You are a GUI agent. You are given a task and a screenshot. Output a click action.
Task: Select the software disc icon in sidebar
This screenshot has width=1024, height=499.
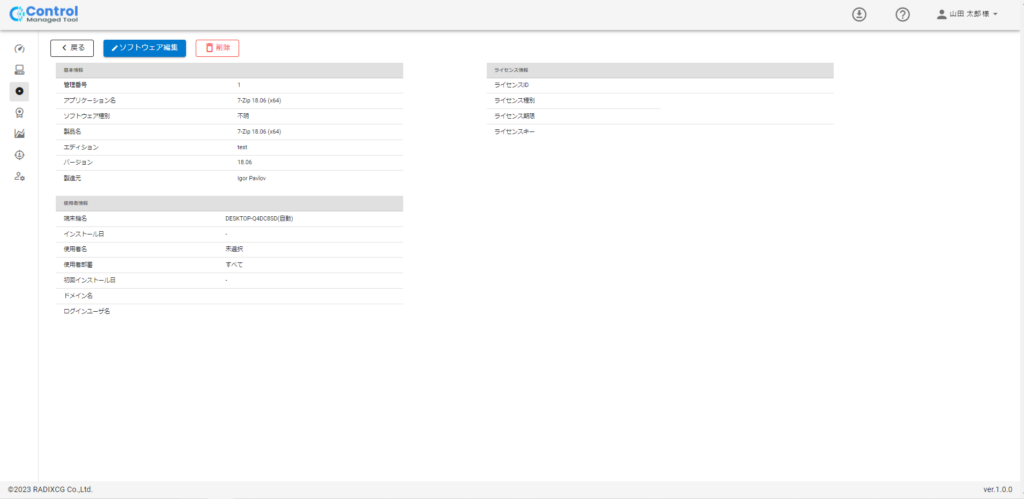tap(19, 91)
